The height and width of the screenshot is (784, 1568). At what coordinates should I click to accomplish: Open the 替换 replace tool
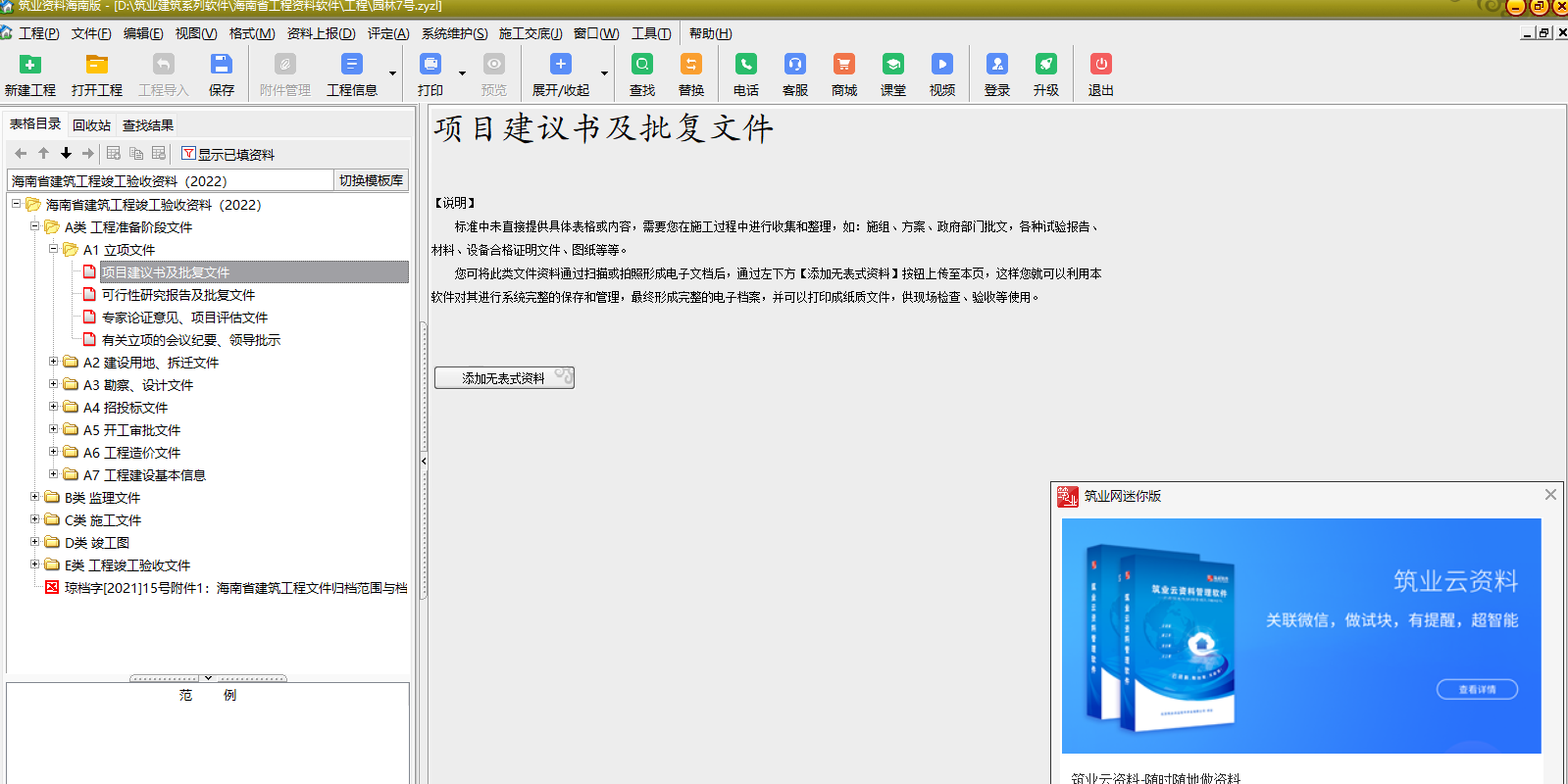[x=691, y=65]
